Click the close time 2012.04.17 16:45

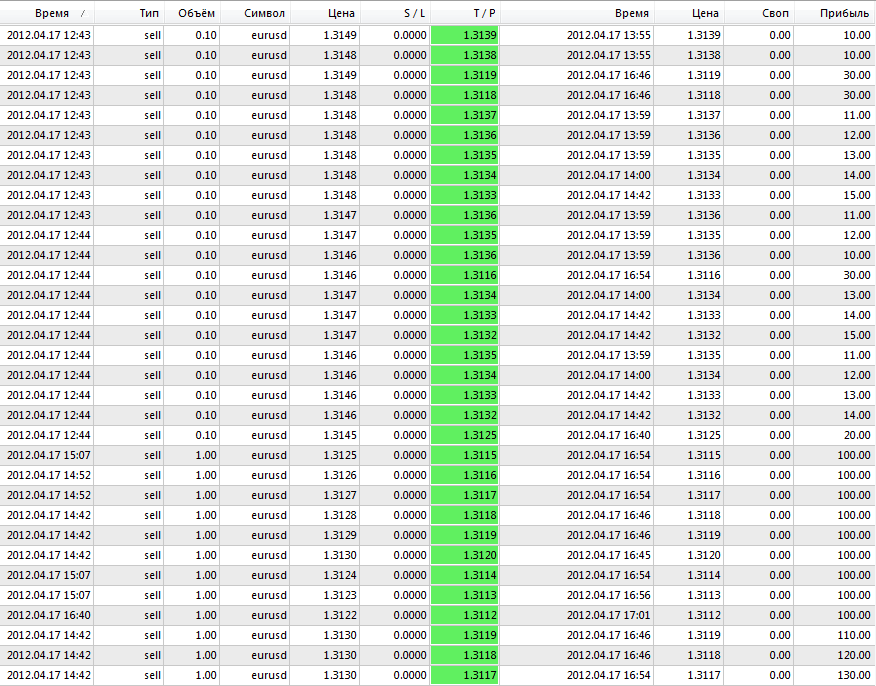point(608,555)
